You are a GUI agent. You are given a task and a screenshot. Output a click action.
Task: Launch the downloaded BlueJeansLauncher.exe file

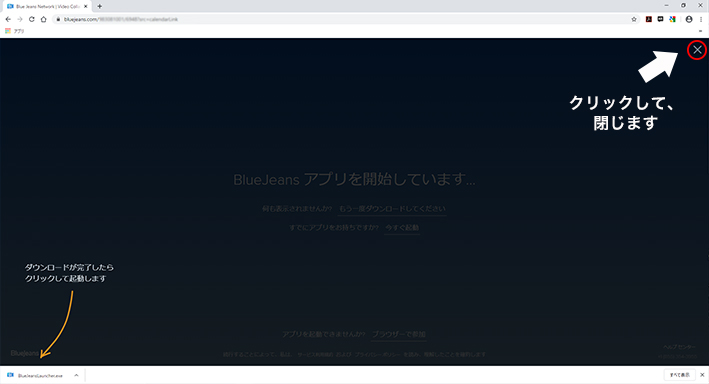[x=35, y=375]
